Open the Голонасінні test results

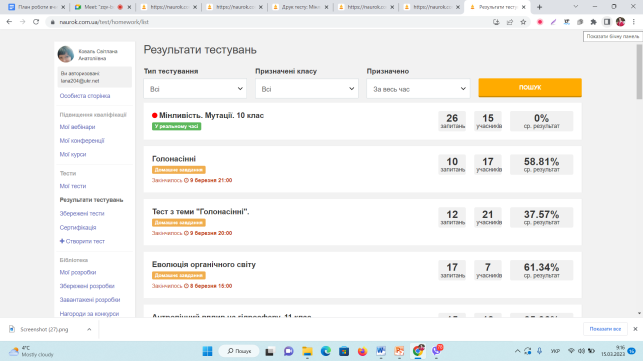point(174,159)
